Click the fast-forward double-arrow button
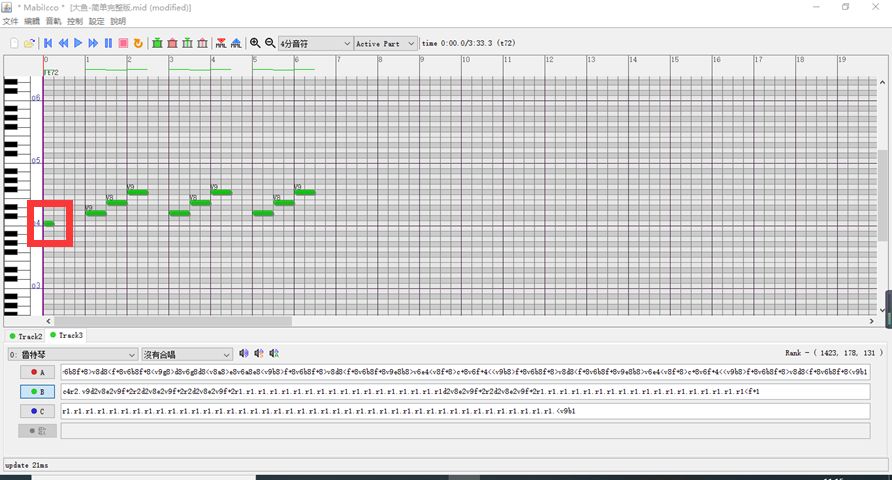This screenshot has width=892, height=480. click(x=93, y=43)
